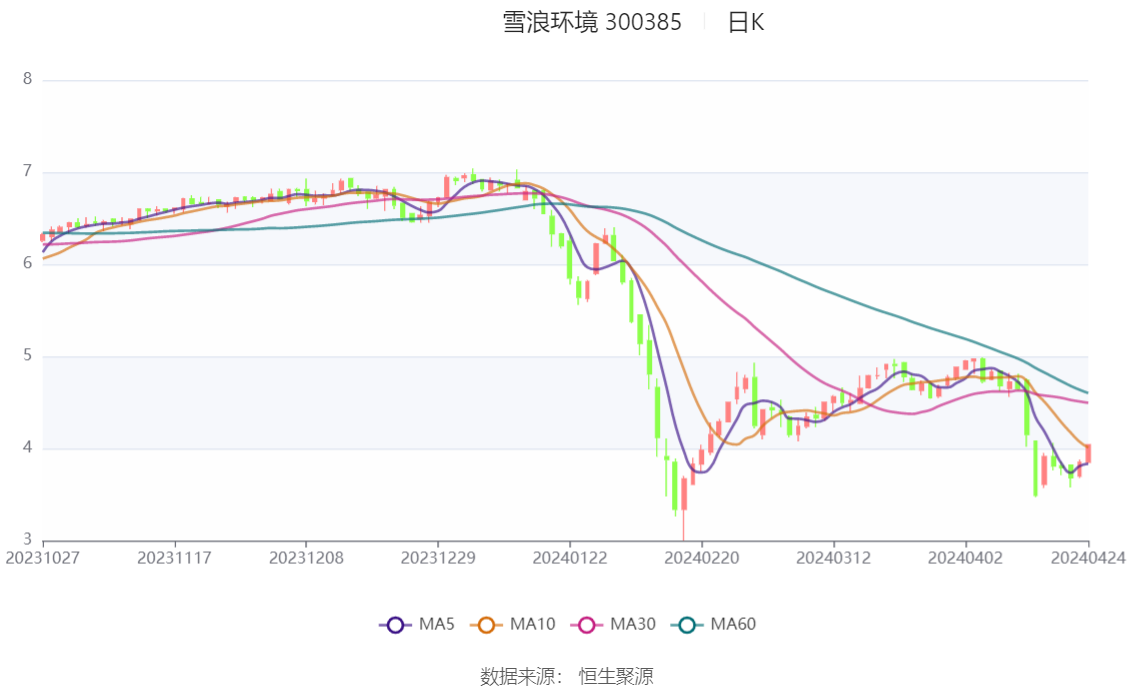Click the MA60 teal legend circle marker

[x=687, y=625]
